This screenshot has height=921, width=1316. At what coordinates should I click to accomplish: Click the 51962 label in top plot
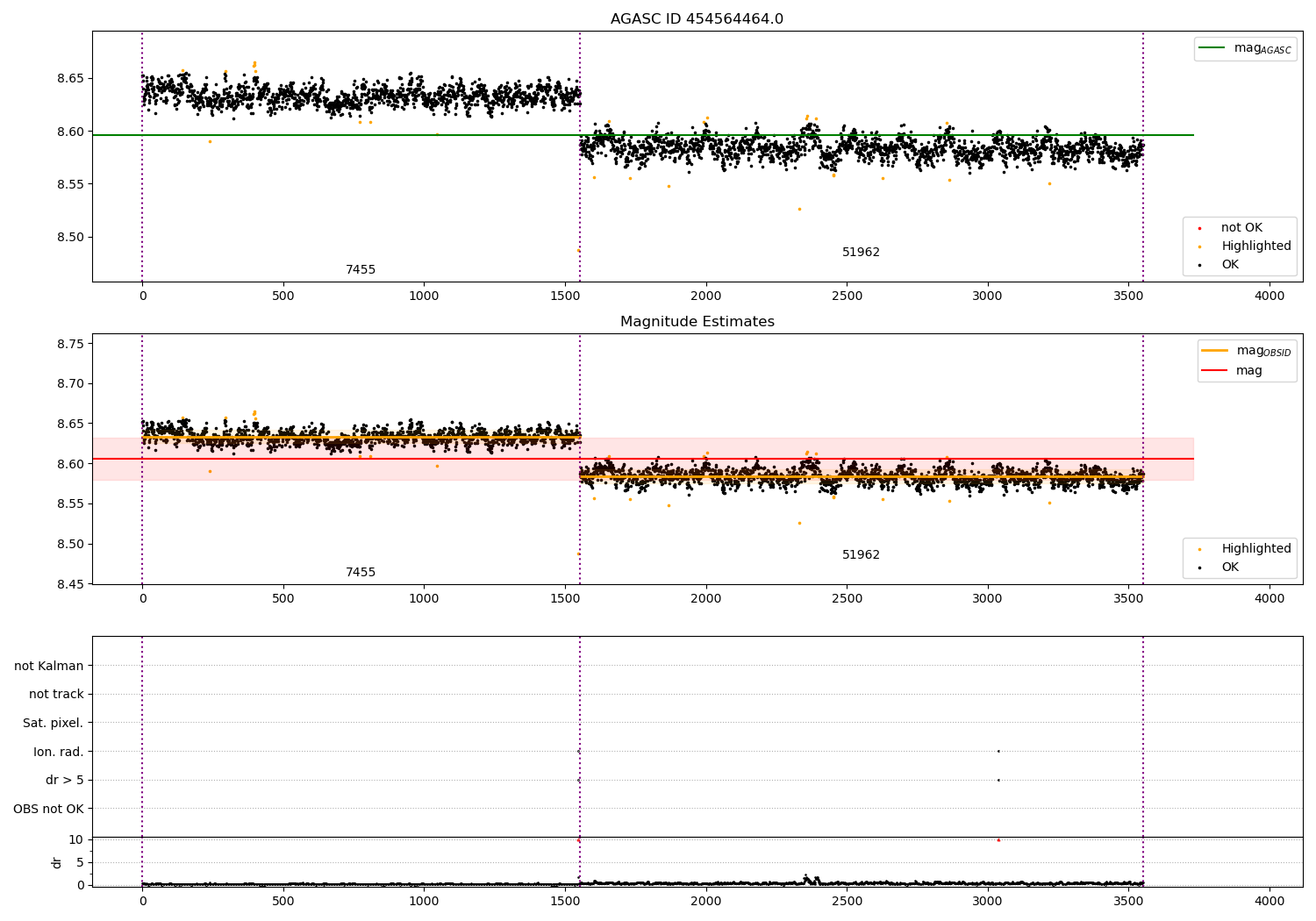pos(861,253)
